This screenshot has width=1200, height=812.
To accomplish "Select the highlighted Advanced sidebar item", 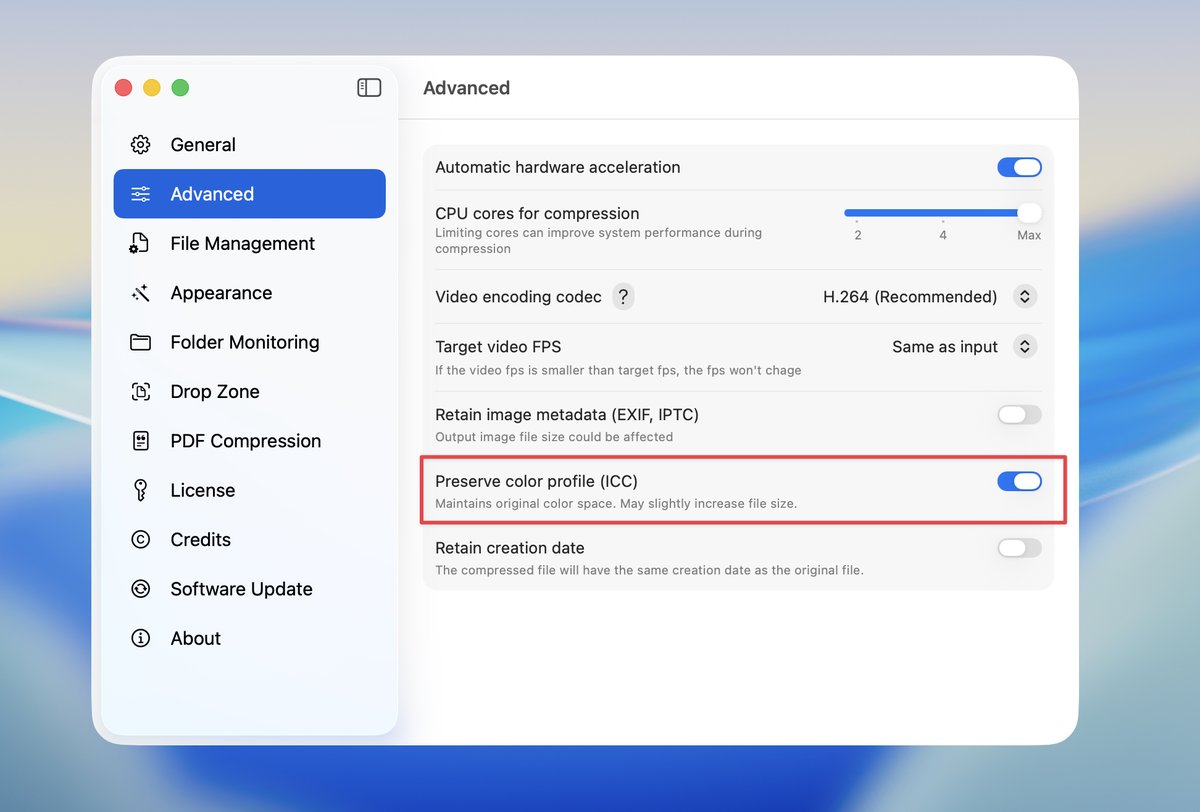I will pyautogui.click(x=249, y=194).
